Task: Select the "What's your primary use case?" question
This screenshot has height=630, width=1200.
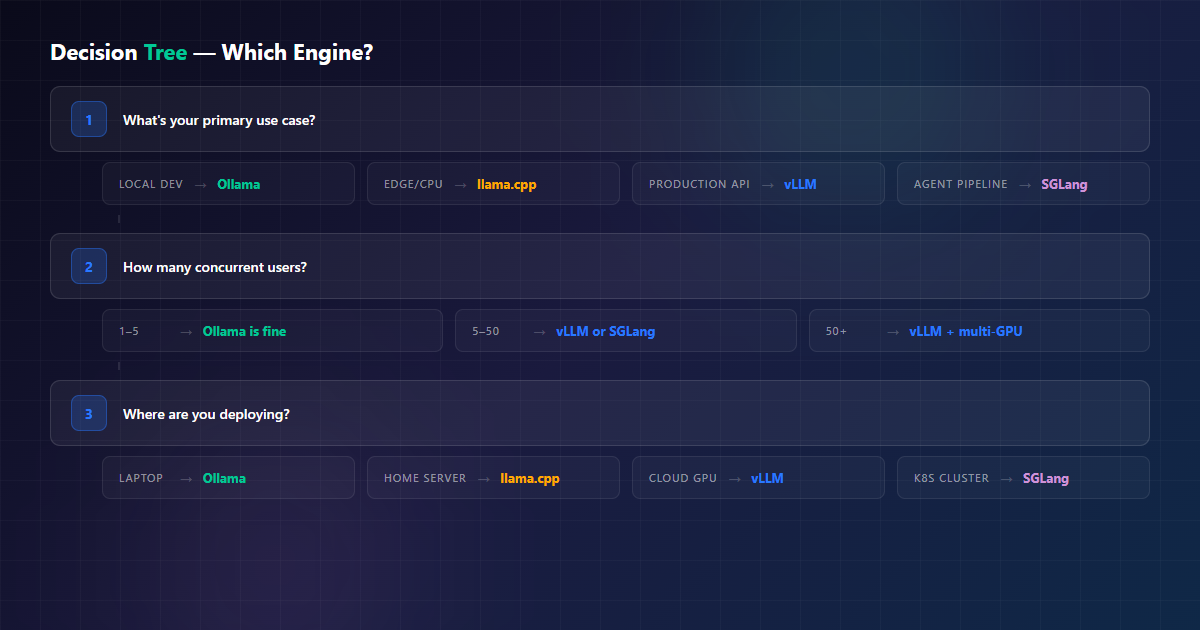Action: [600, 119]
